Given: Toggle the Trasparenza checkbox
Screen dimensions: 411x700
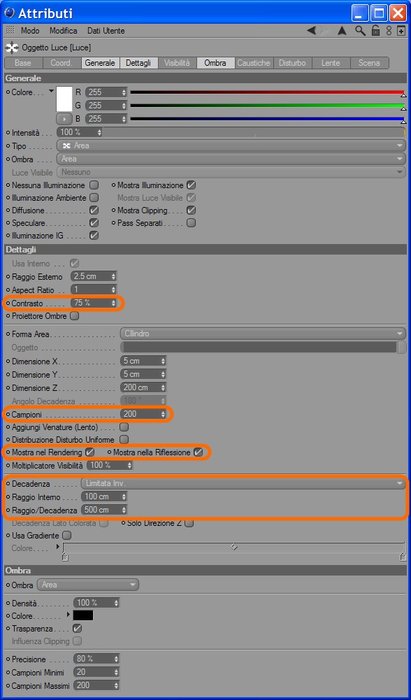Looking at the screenshot, I should (77, 629).
